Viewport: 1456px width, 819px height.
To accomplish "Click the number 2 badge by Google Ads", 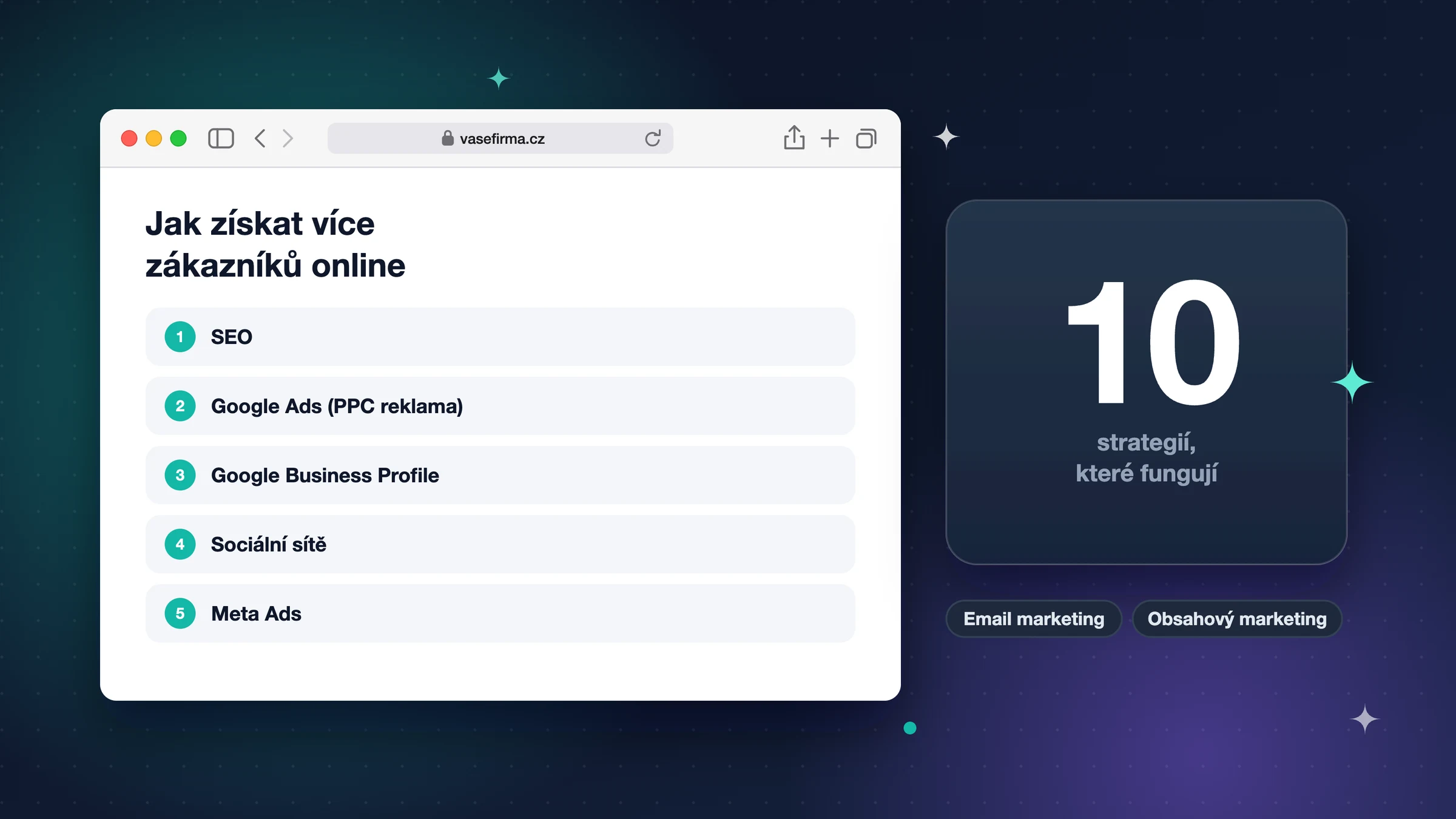I will (180, 406).
